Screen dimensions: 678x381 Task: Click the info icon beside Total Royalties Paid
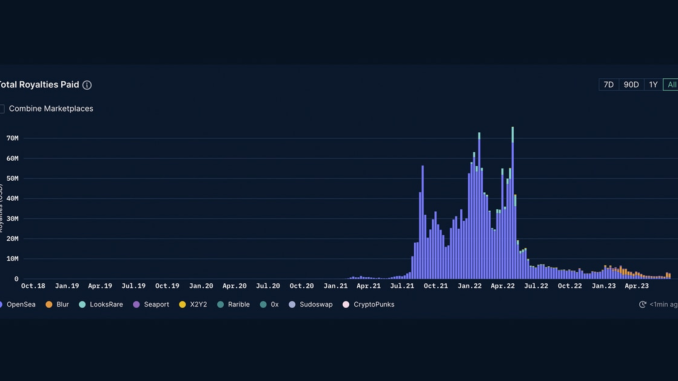87,85
